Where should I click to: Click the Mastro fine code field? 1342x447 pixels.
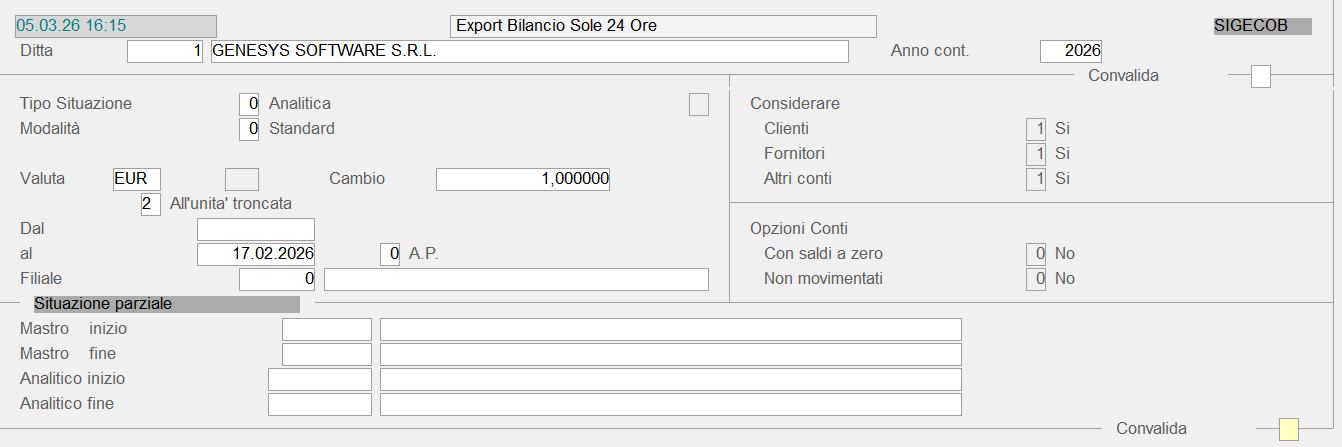(x=326, y=354)
